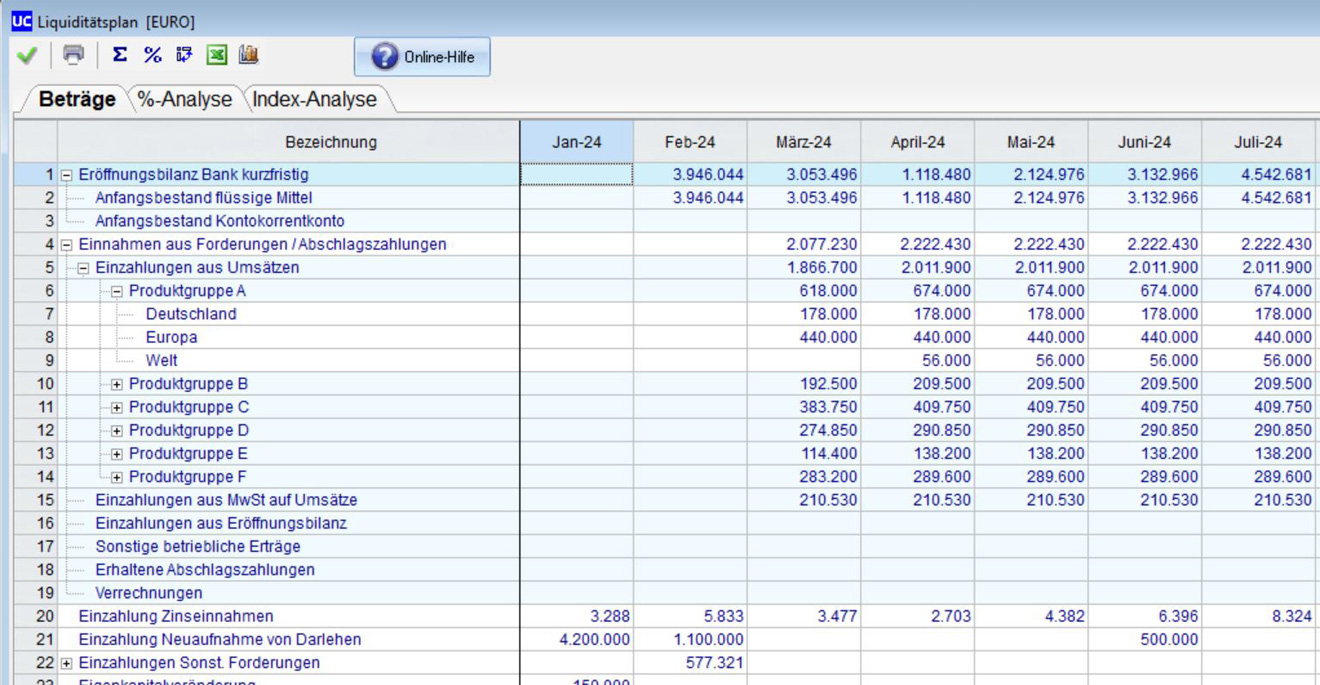Click the percent symbol toolbar icon
This screenshot has width=1320, height=685.
(152, 55)
